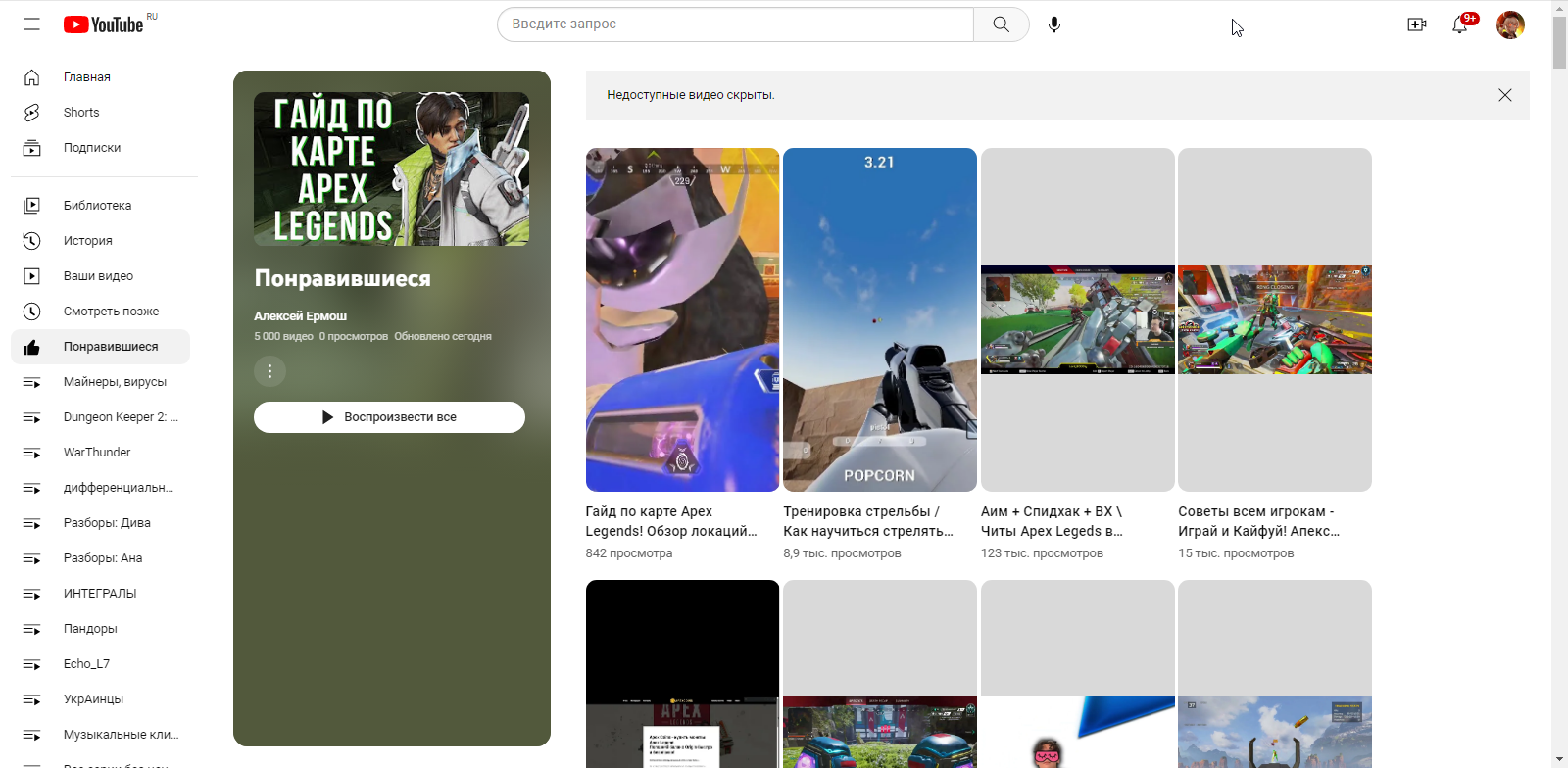Image resolution: width=1568 pixels, height=768 pixels.
Task: Click the Воспроизвести все play button
Action: 389,417
